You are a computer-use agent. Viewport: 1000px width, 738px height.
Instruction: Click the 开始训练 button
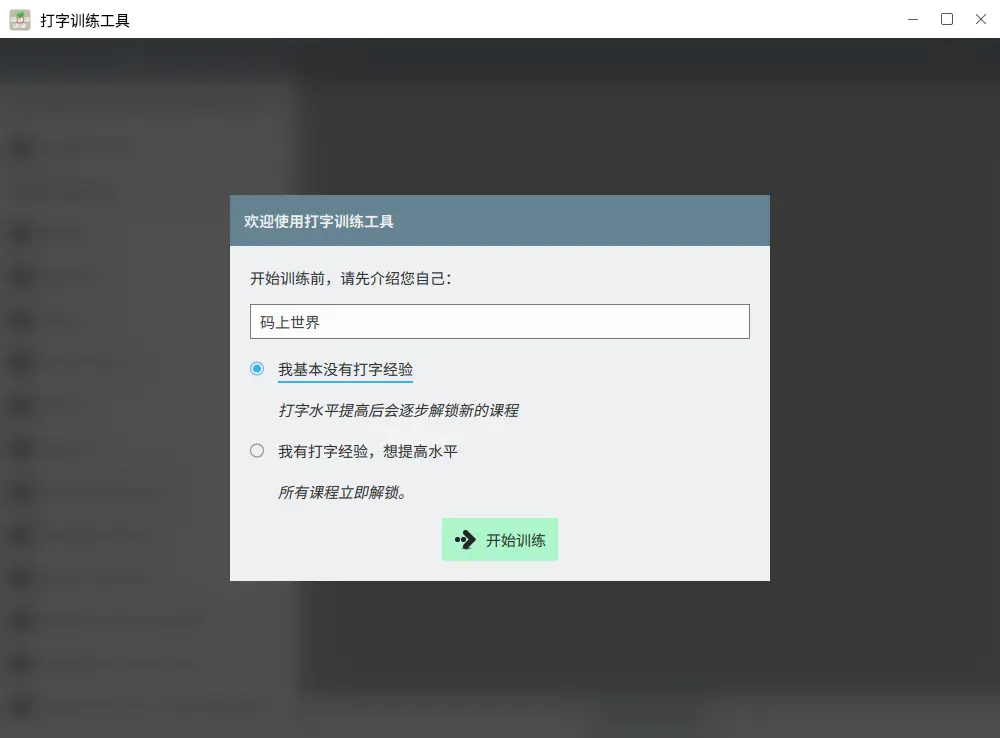click(x=500, y=540)
